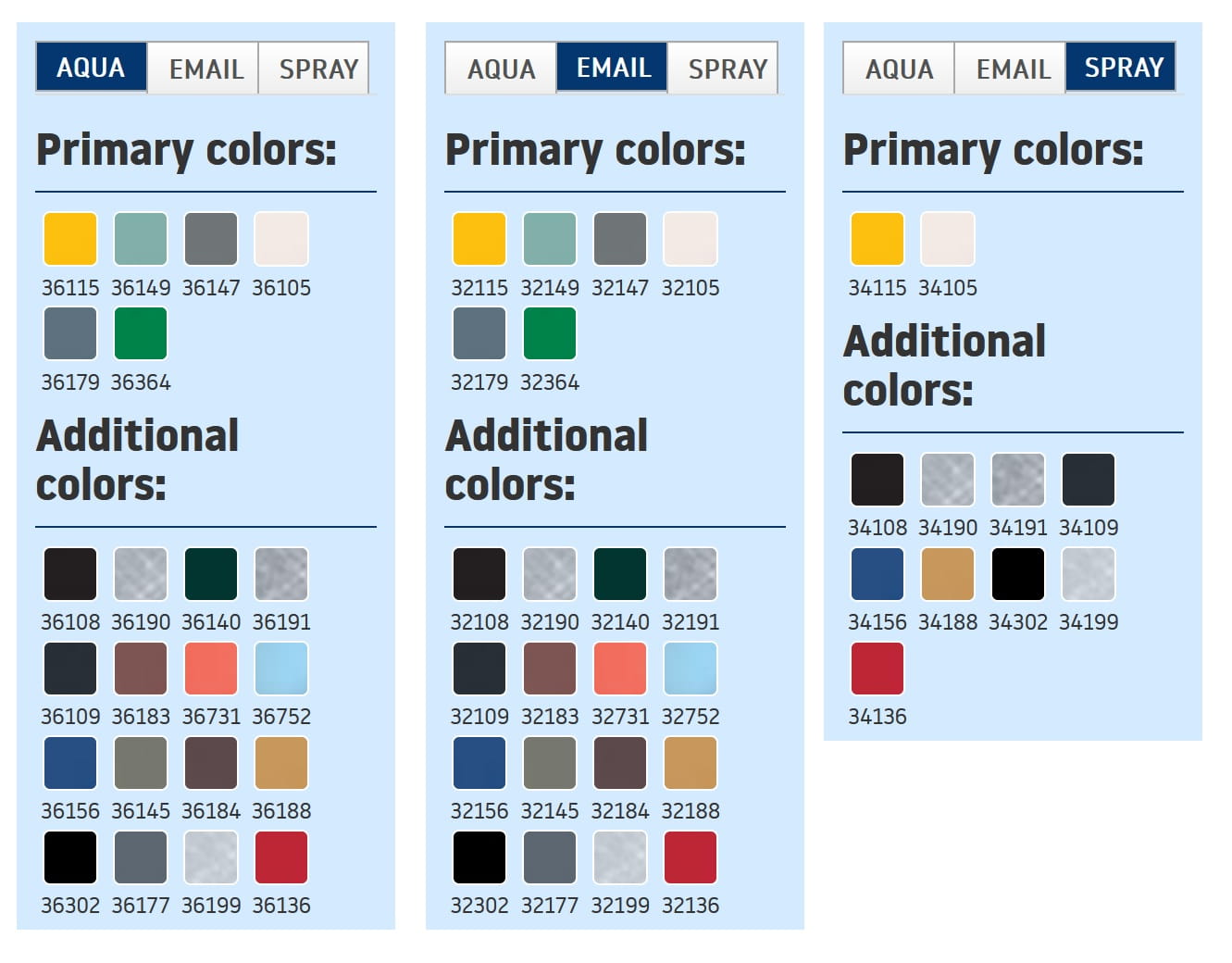Select the AQUA tab in left panel

click(91, 68)
